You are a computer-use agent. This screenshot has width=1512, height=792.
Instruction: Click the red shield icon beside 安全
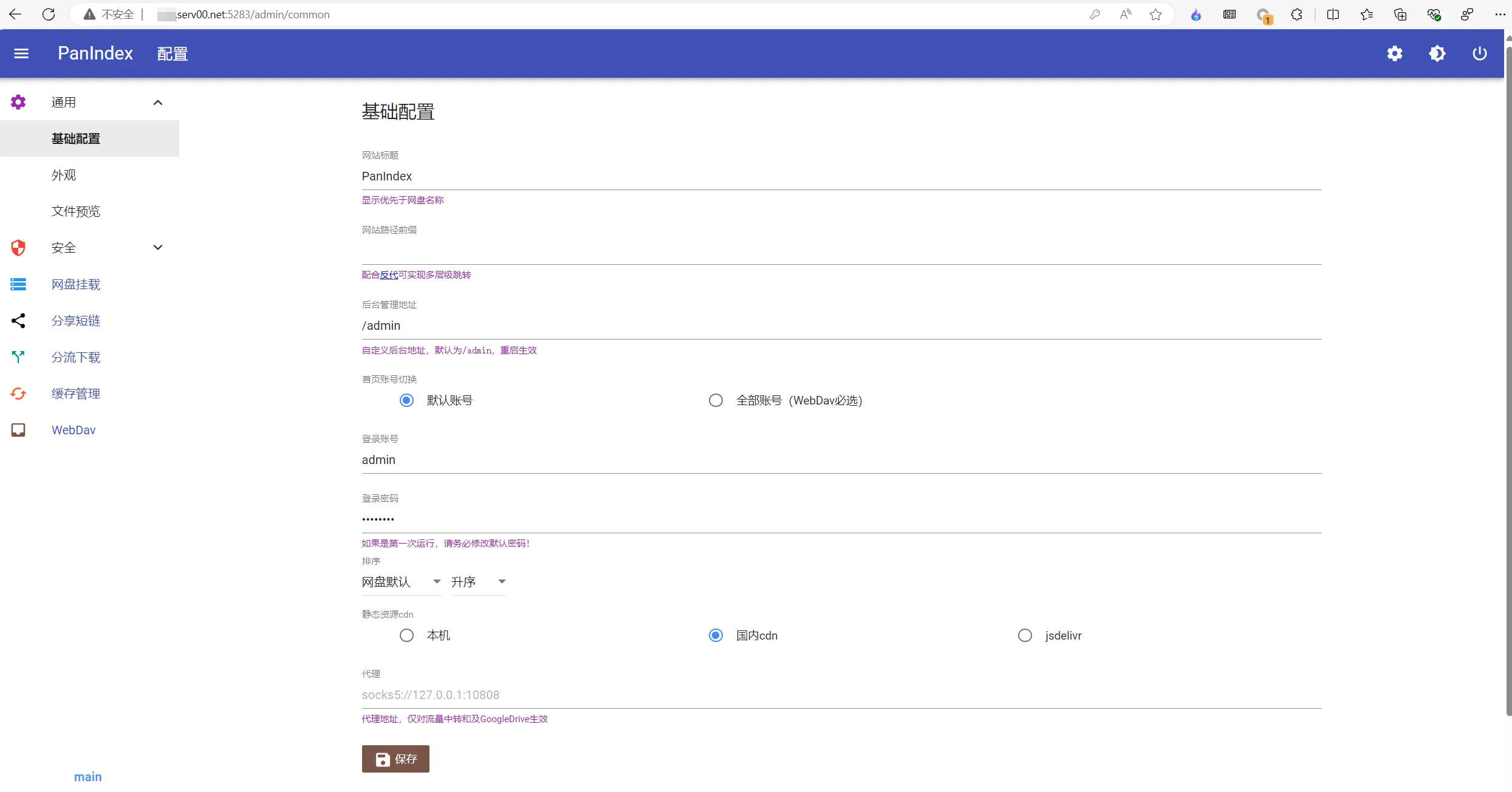[18, 248]
